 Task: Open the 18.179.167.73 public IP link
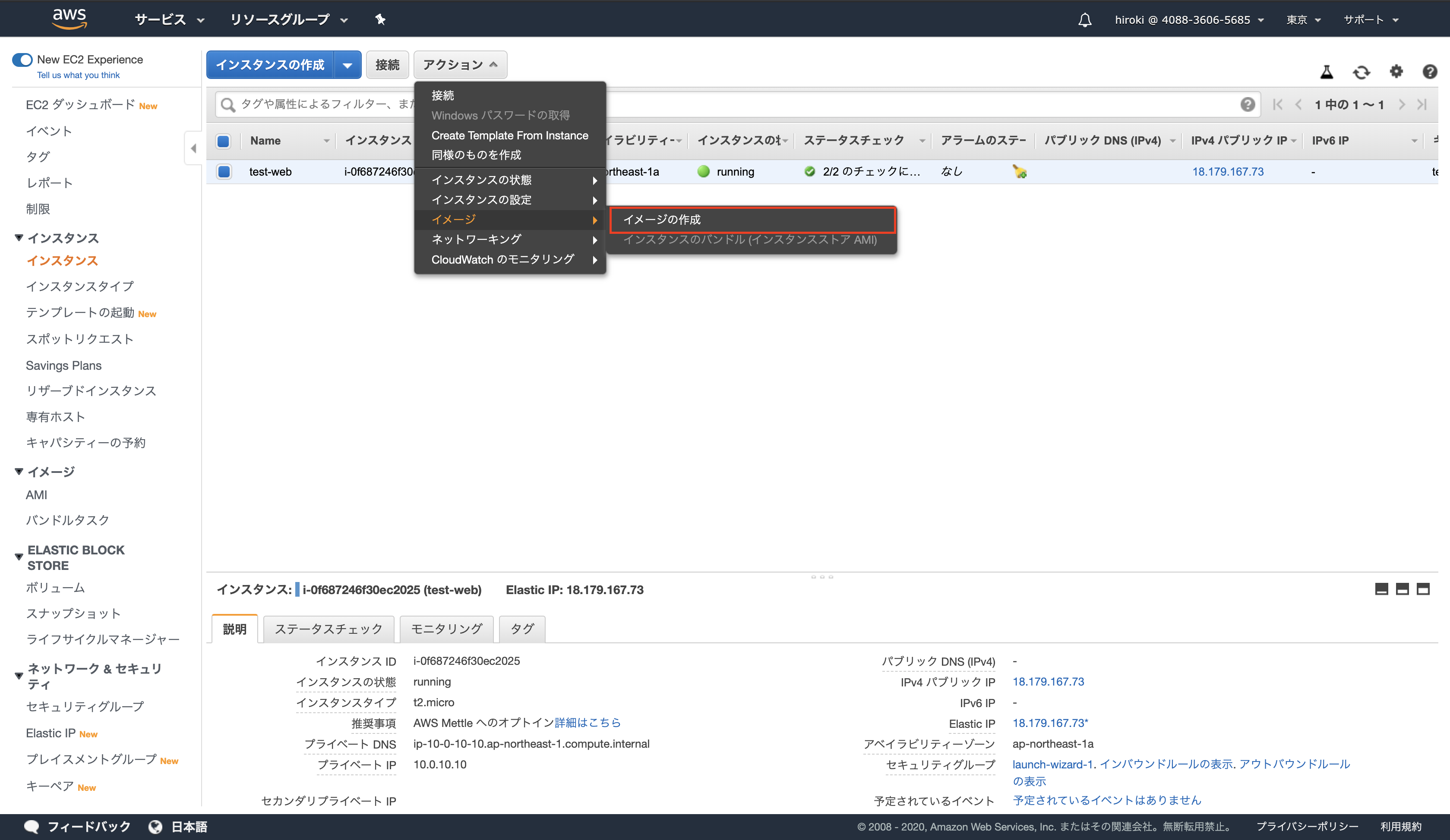pyautogui.click(x=1228, y=171)
